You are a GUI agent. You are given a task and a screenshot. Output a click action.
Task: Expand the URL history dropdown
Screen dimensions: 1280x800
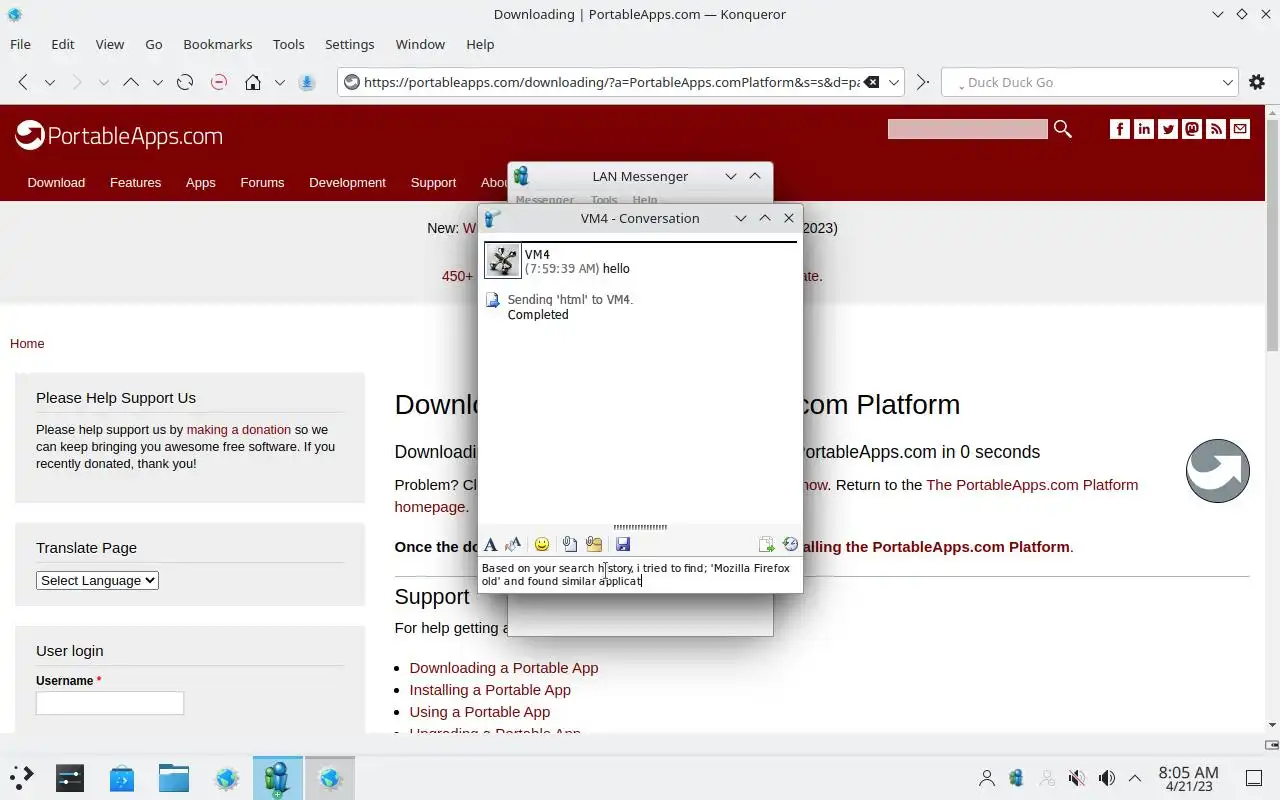coord(895,82)
